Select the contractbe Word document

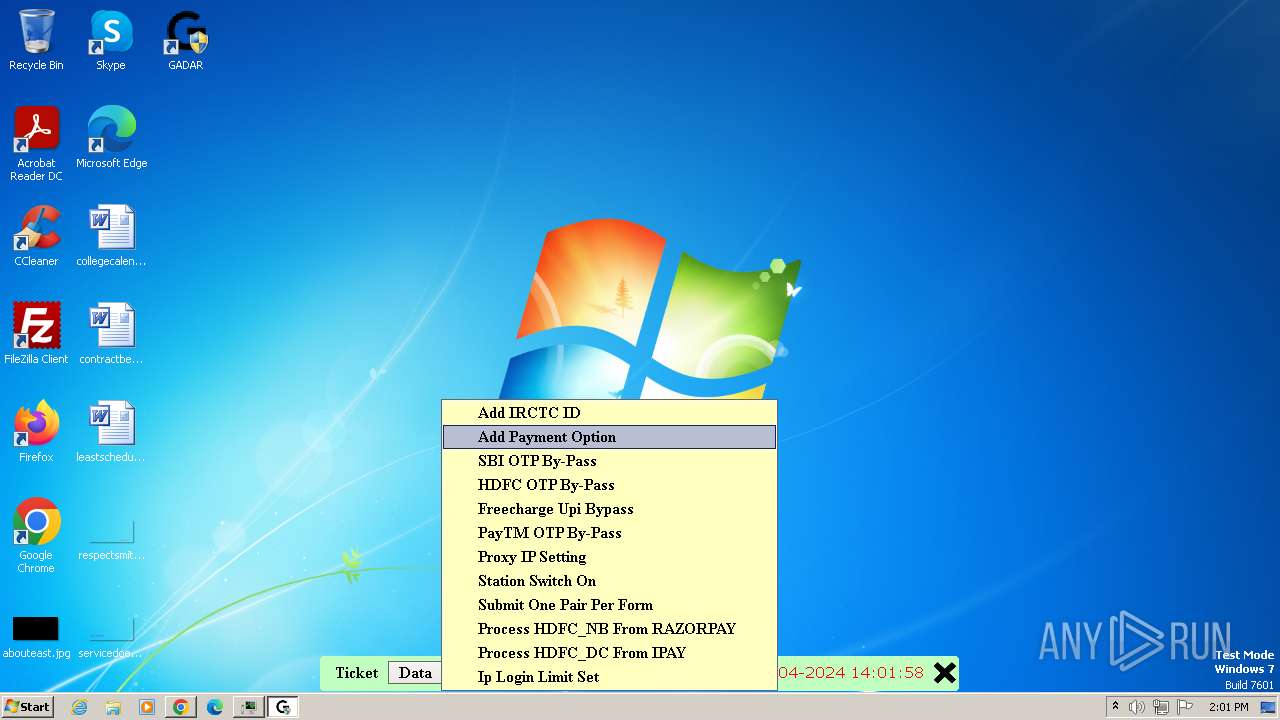point(111,334)
